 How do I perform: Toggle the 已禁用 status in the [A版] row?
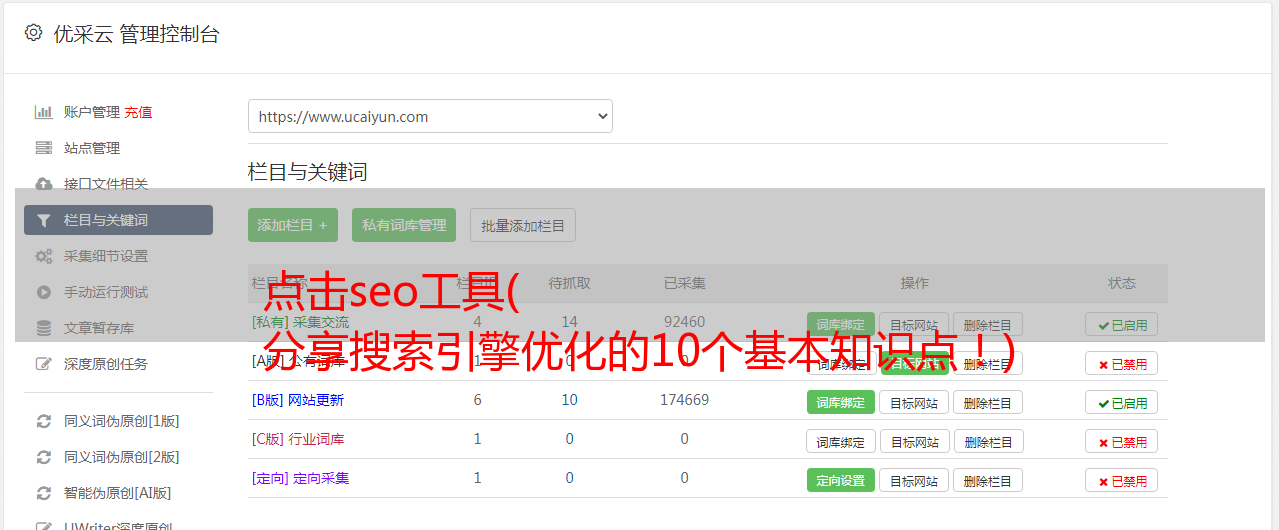click(x=1122, y=363)
